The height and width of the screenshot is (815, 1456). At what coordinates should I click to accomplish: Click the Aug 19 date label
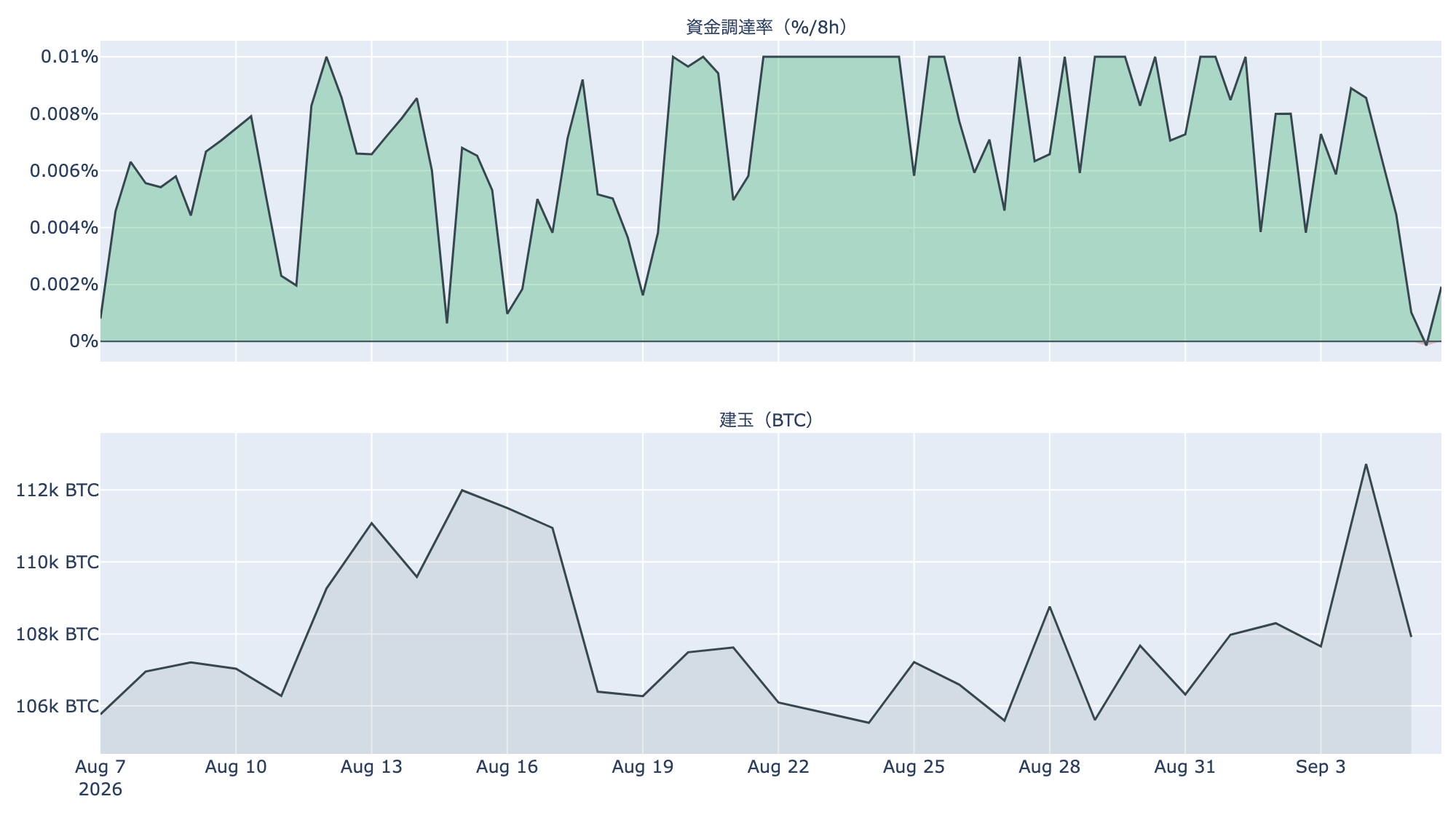[643, 767]
